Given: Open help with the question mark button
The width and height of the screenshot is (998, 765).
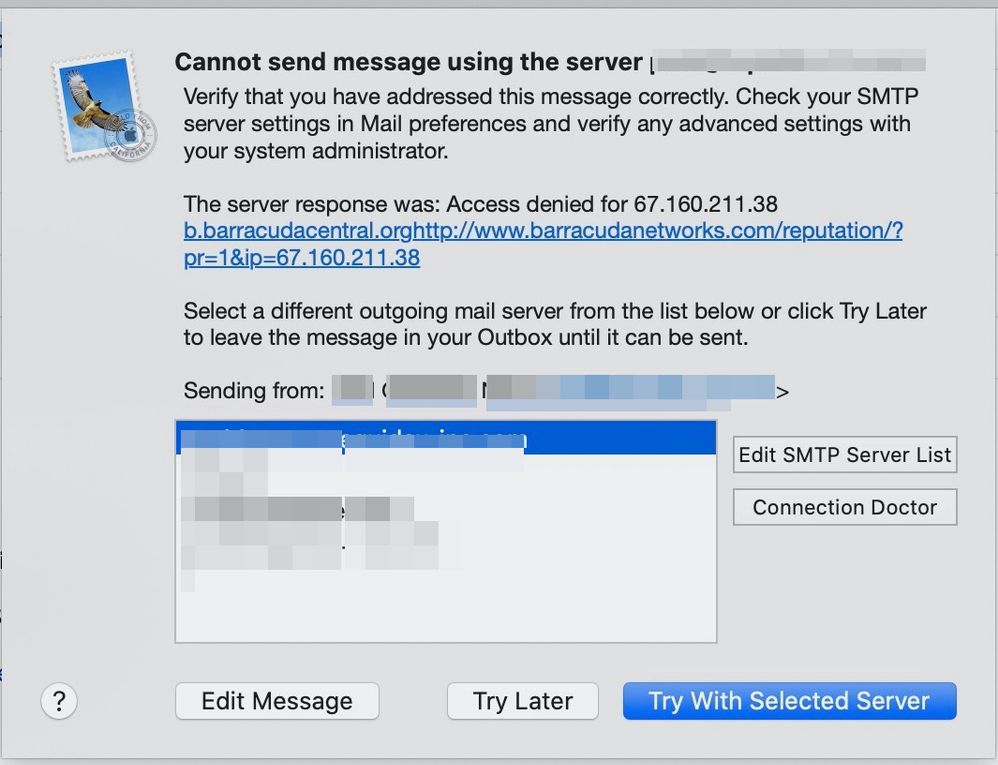Looking at the screenshot, I should [59, 700].
